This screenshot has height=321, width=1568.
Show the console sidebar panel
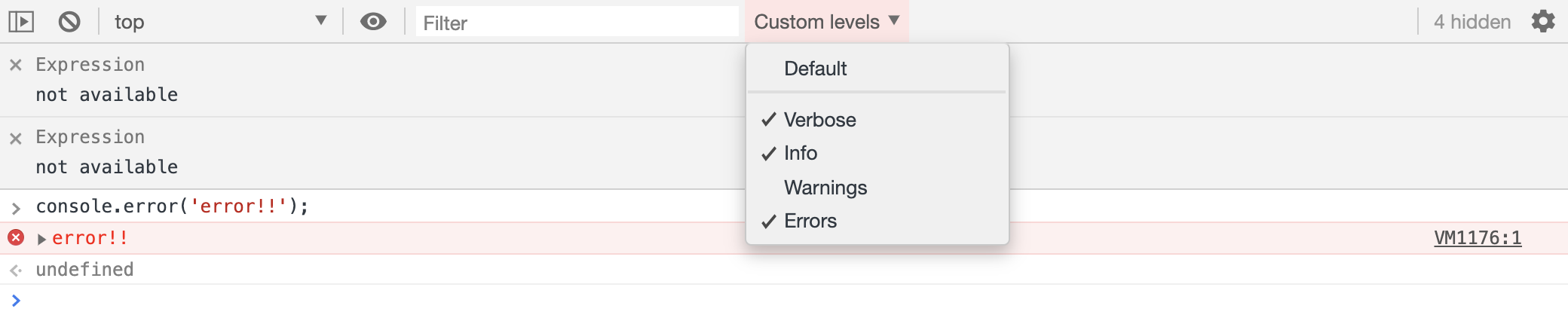(x=21, y=22)
